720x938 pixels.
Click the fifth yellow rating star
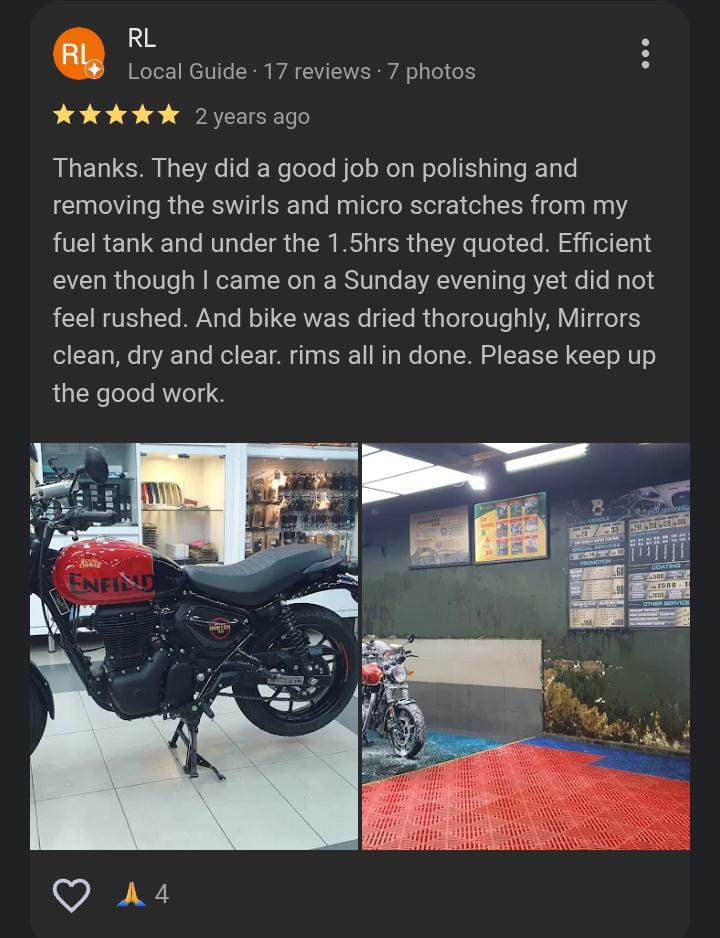pos(169,114)
